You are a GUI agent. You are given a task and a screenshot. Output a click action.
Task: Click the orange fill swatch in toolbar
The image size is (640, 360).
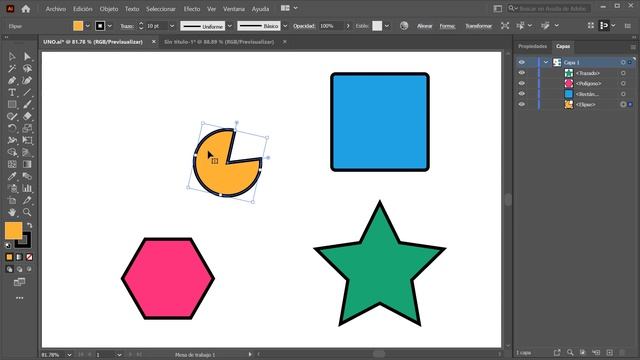(13, 231)
